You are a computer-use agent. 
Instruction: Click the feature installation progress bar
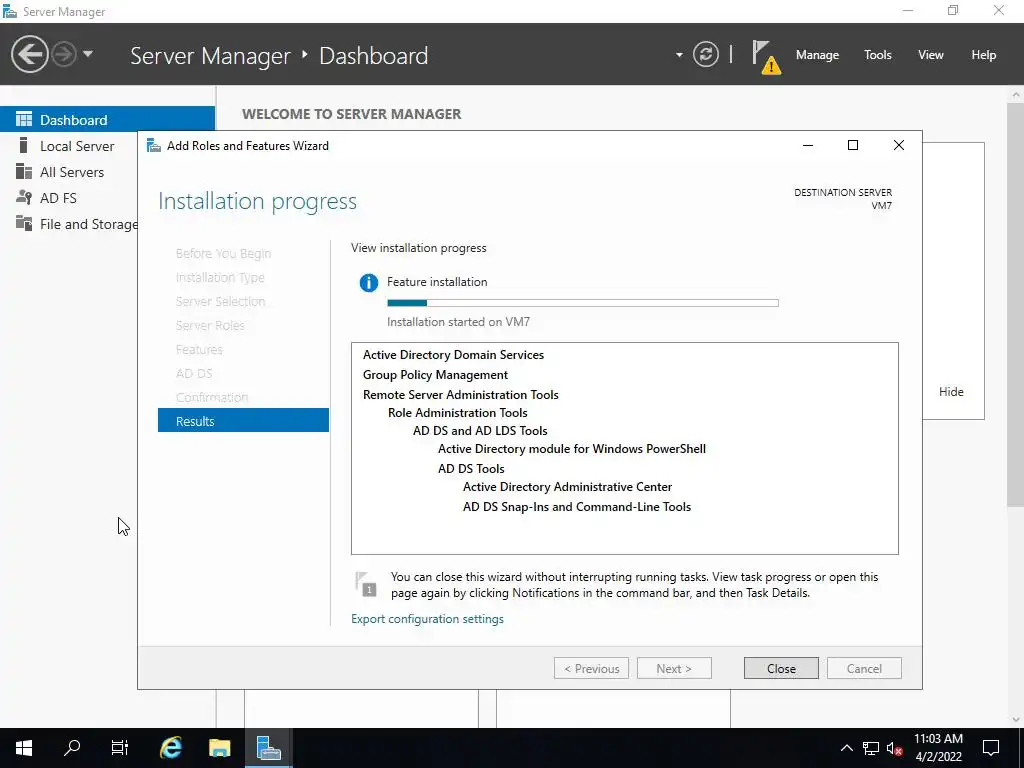tap(583, 303)
